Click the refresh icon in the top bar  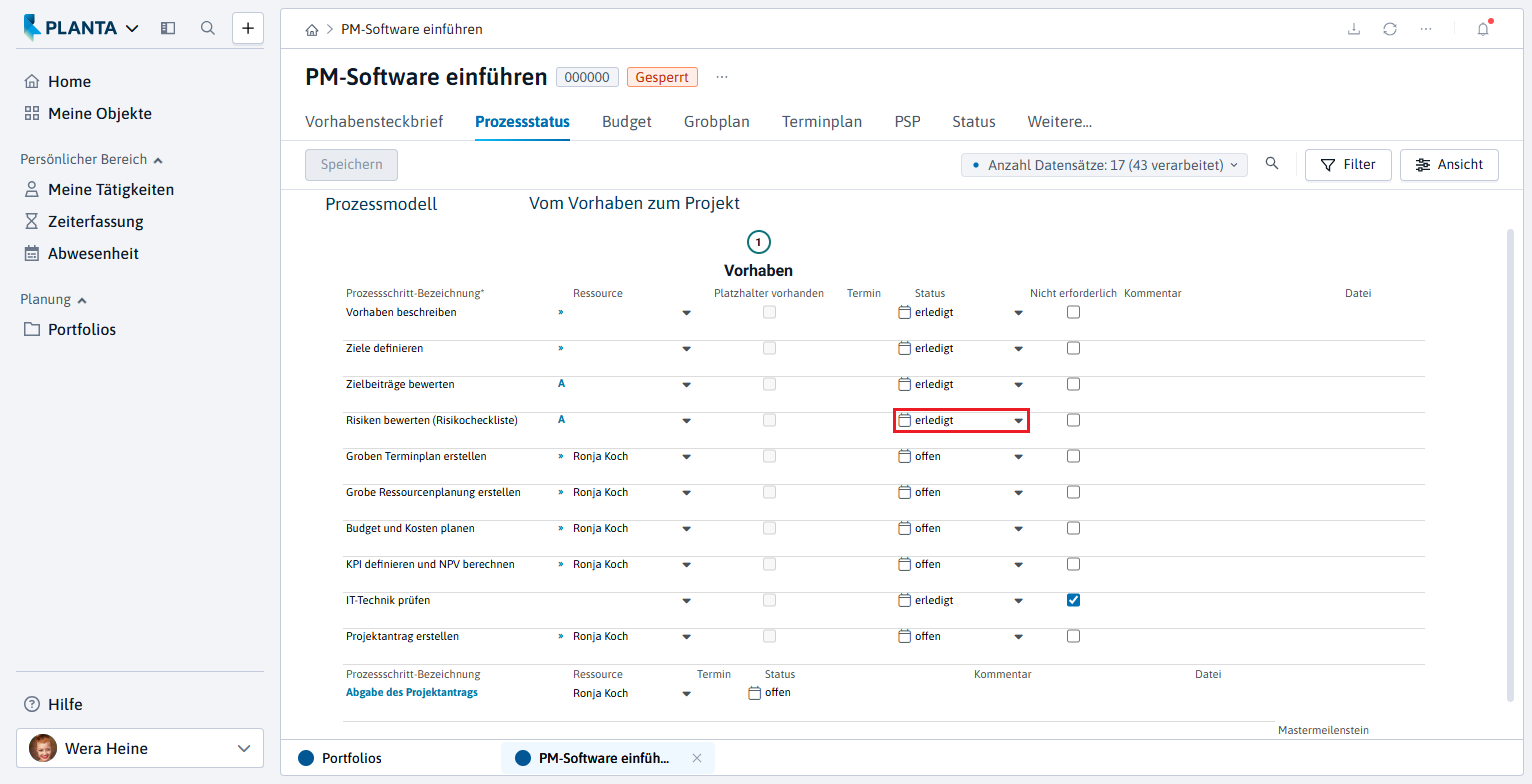(x=1390, y=29)
